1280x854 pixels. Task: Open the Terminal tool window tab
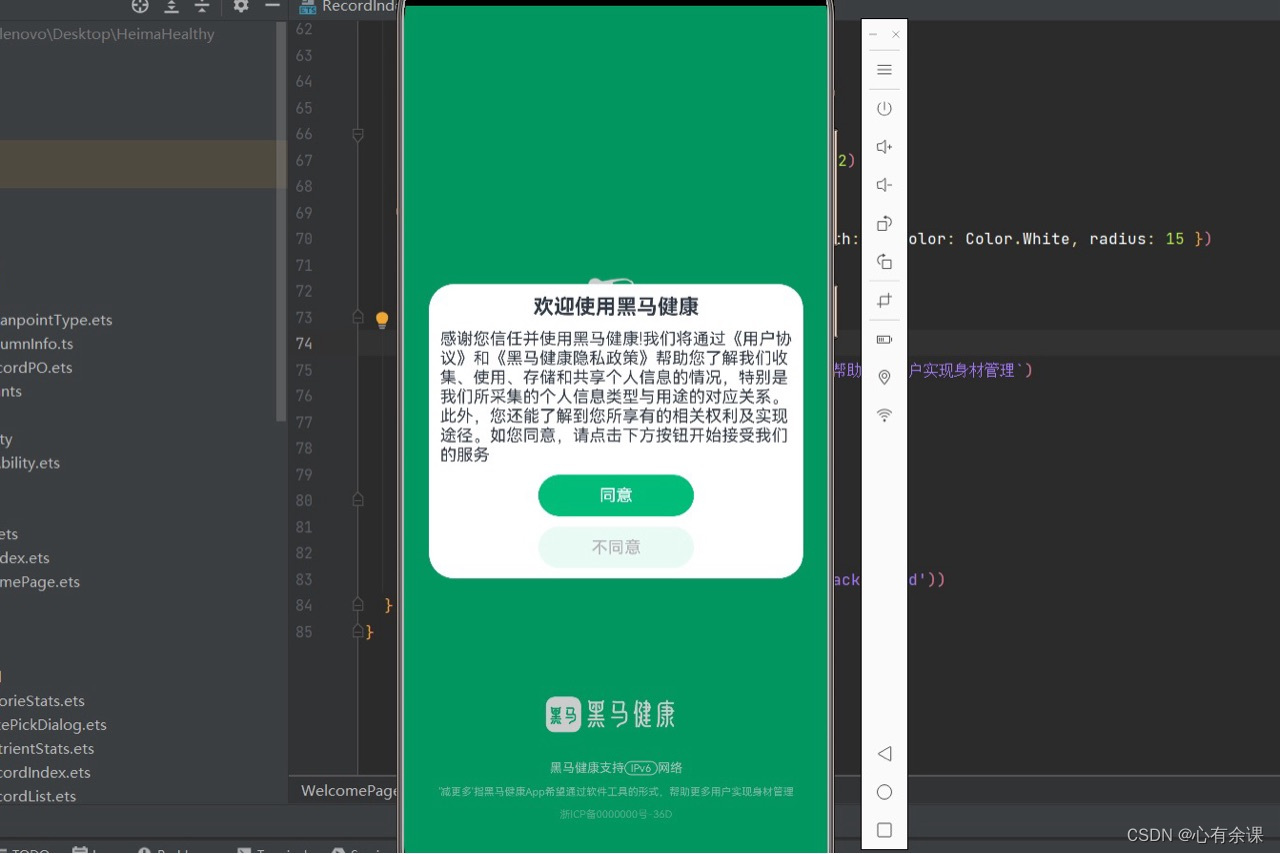click(273, 850)
